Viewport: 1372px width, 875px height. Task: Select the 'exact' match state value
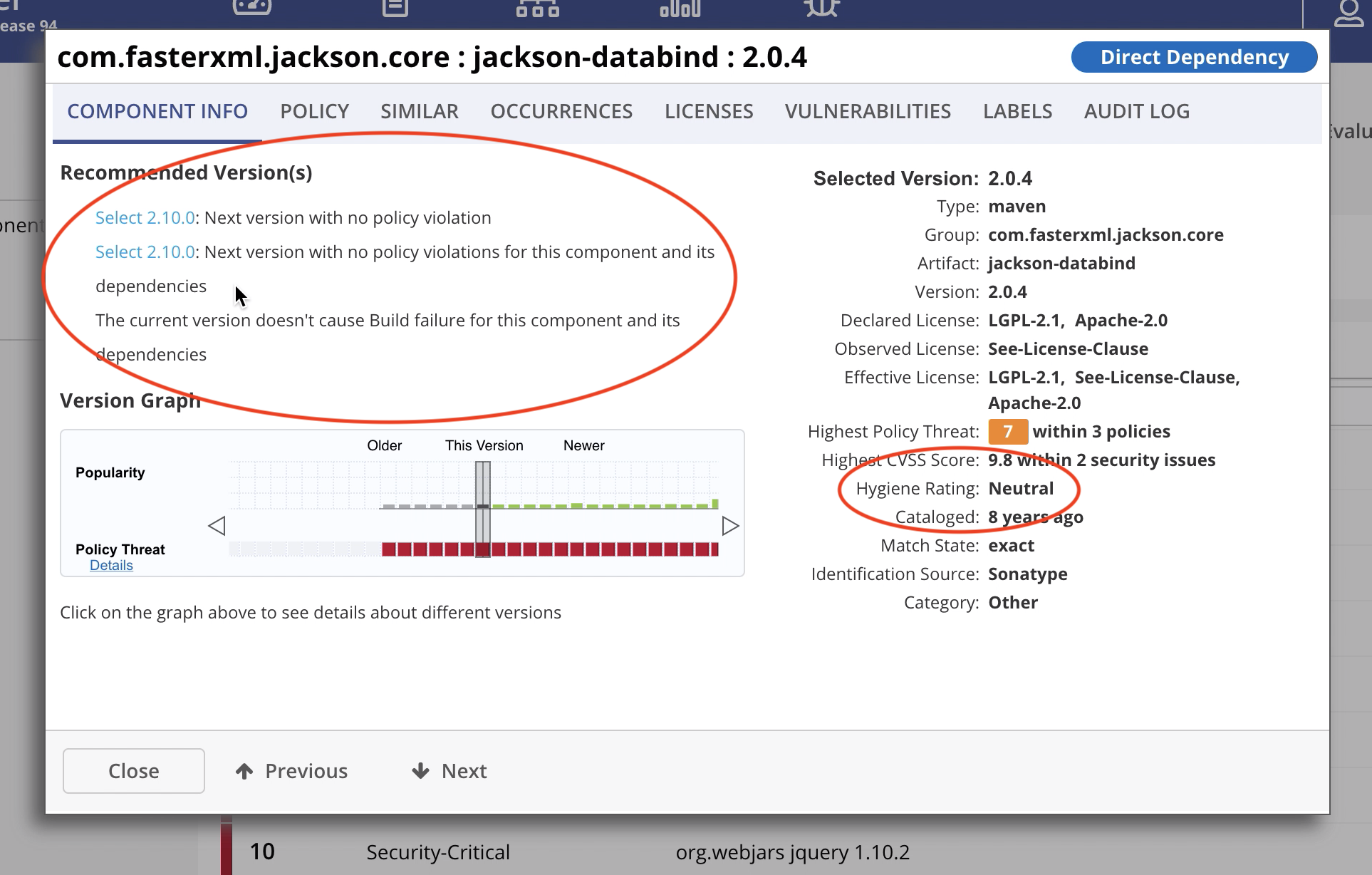pos(1012,546)
